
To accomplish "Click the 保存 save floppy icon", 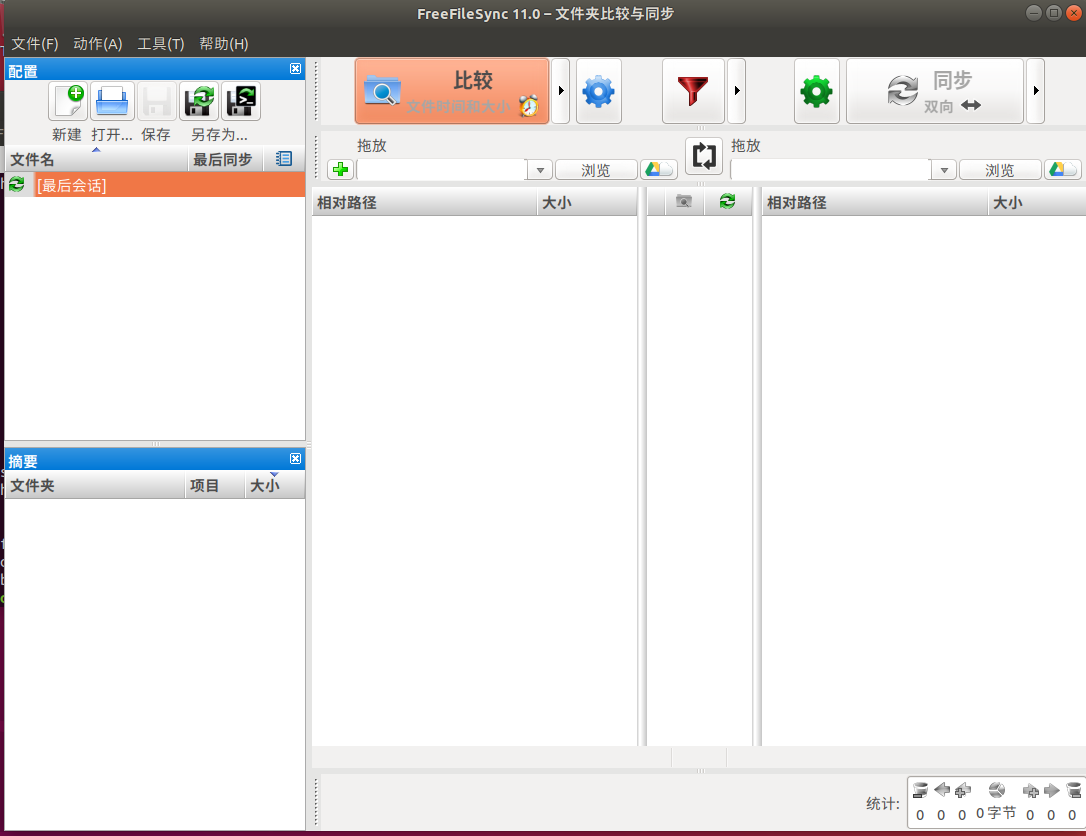I will 157,101.
